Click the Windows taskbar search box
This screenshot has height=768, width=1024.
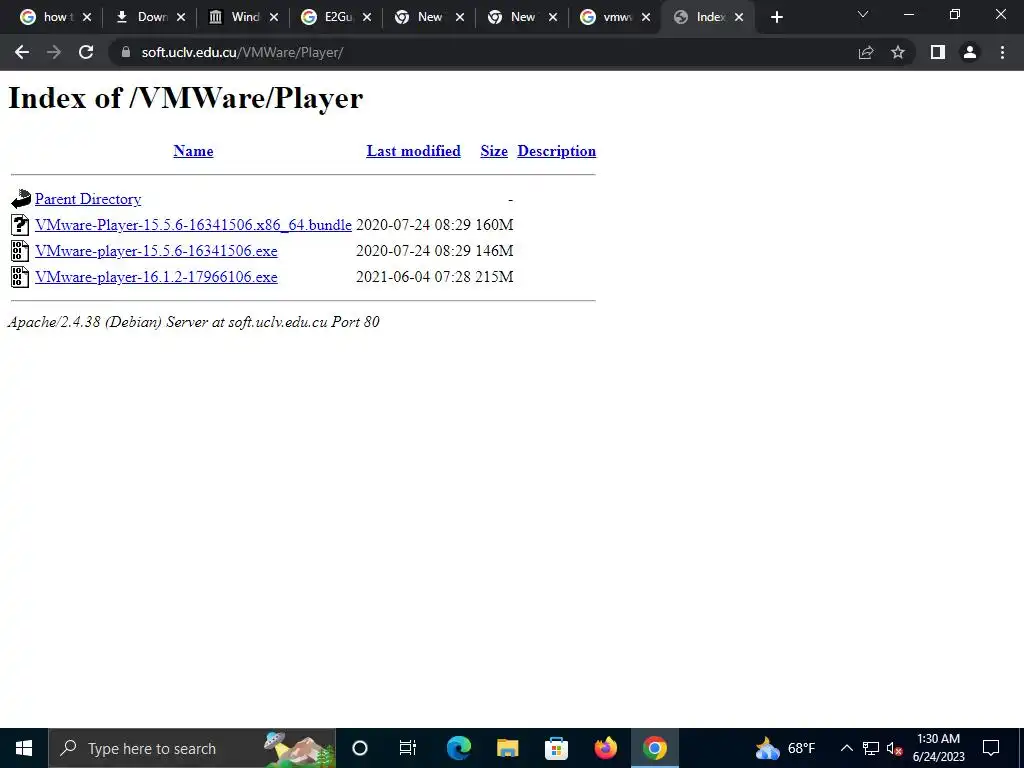(192, 748)
